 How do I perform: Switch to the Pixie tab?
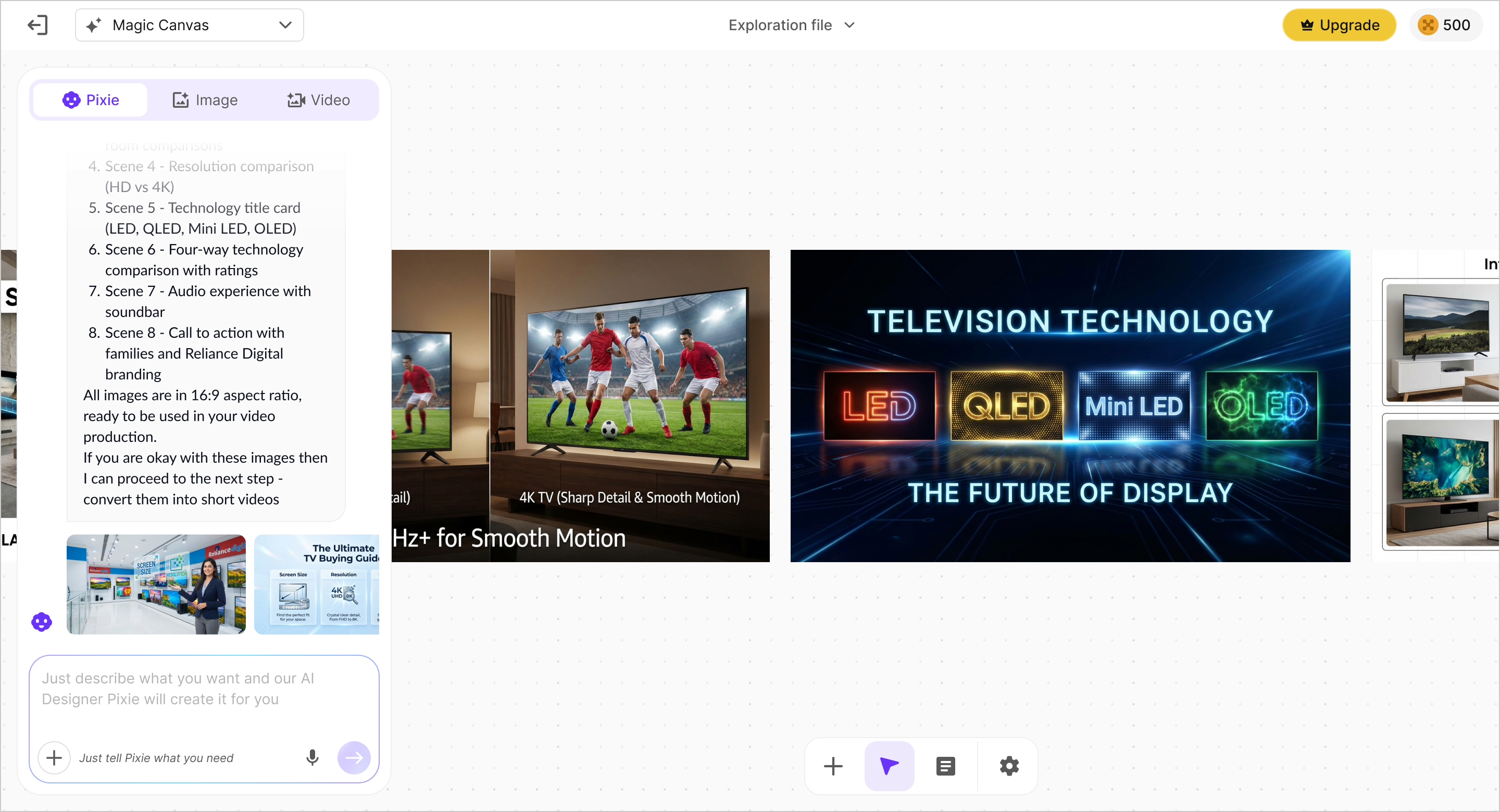coord(90,100)
